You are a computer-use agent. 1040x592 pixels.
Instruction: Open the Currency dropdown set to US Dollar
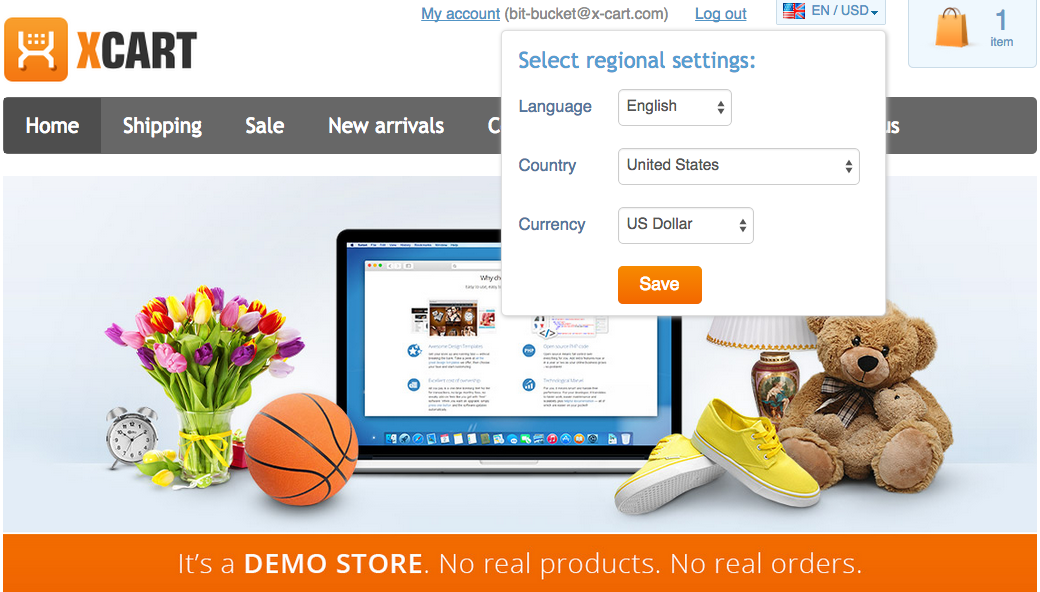click(686, 225)
